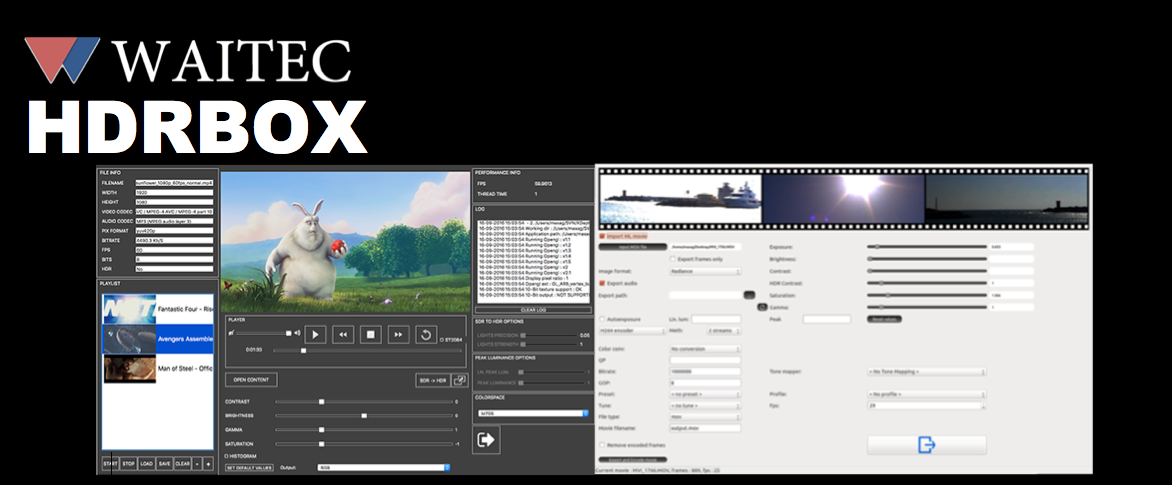Viewport: 1172px width, 485px height.
Task: Click the CLEAR LOG button
Action: point(533,309)
